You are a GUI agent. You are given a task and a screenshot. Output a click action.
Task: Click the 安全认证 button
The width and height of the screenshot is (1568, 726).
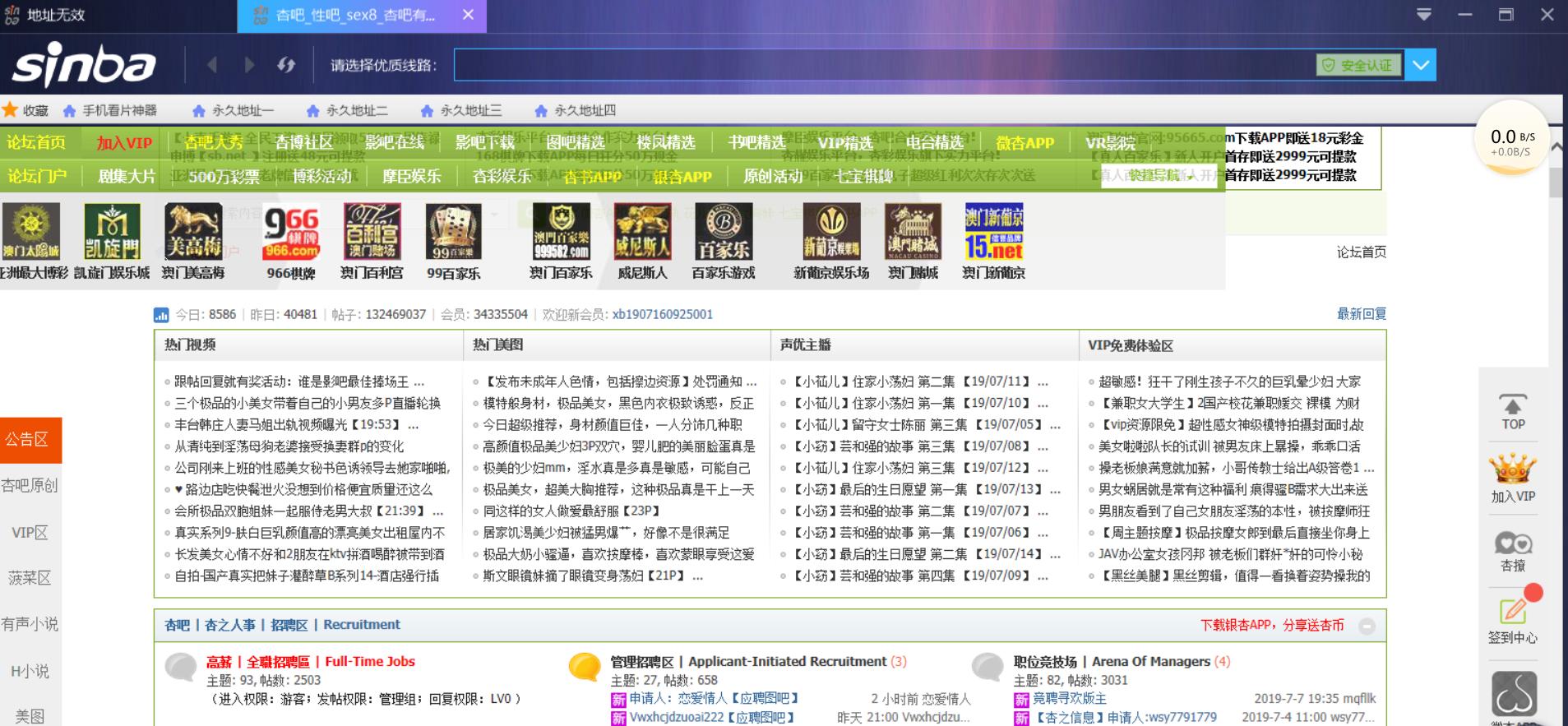(1358, 65)
